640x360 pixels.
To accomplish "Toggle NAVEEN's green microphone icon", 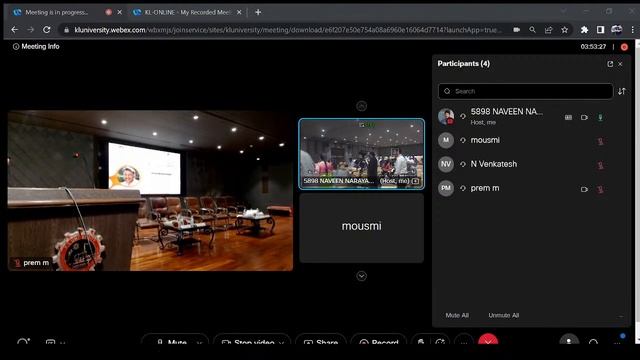I will pos(600,118).
